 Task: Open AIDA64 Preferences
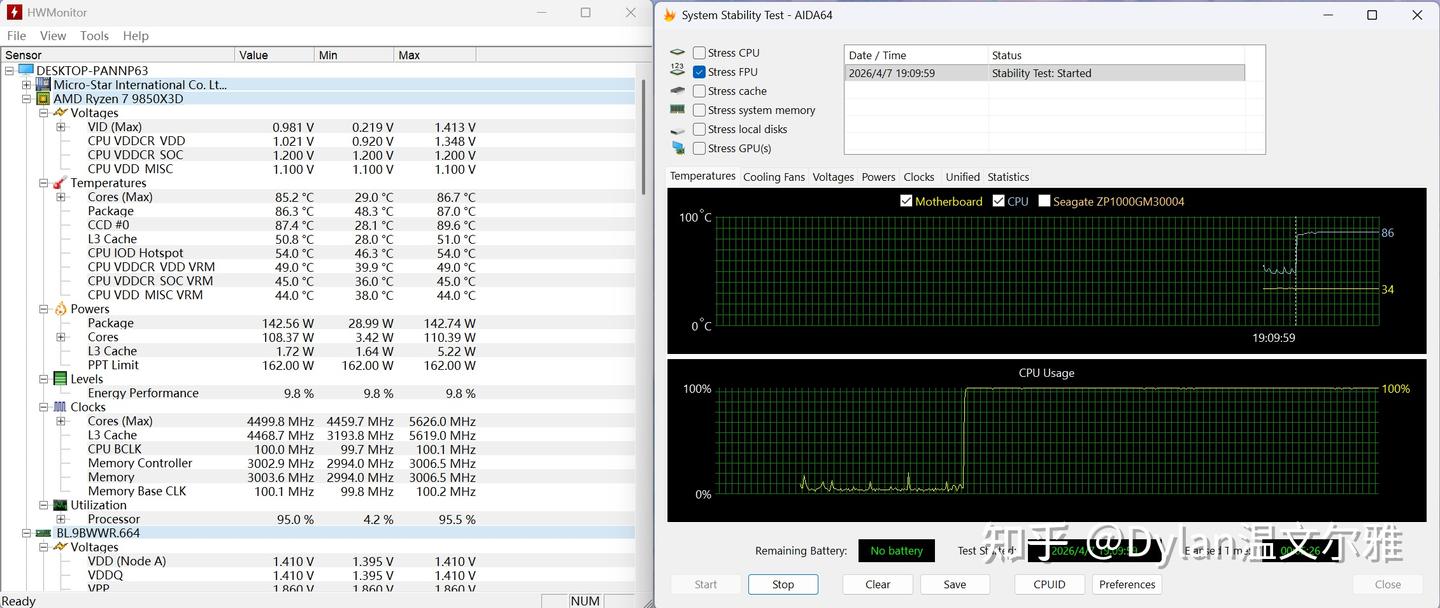click(1127, 585)
